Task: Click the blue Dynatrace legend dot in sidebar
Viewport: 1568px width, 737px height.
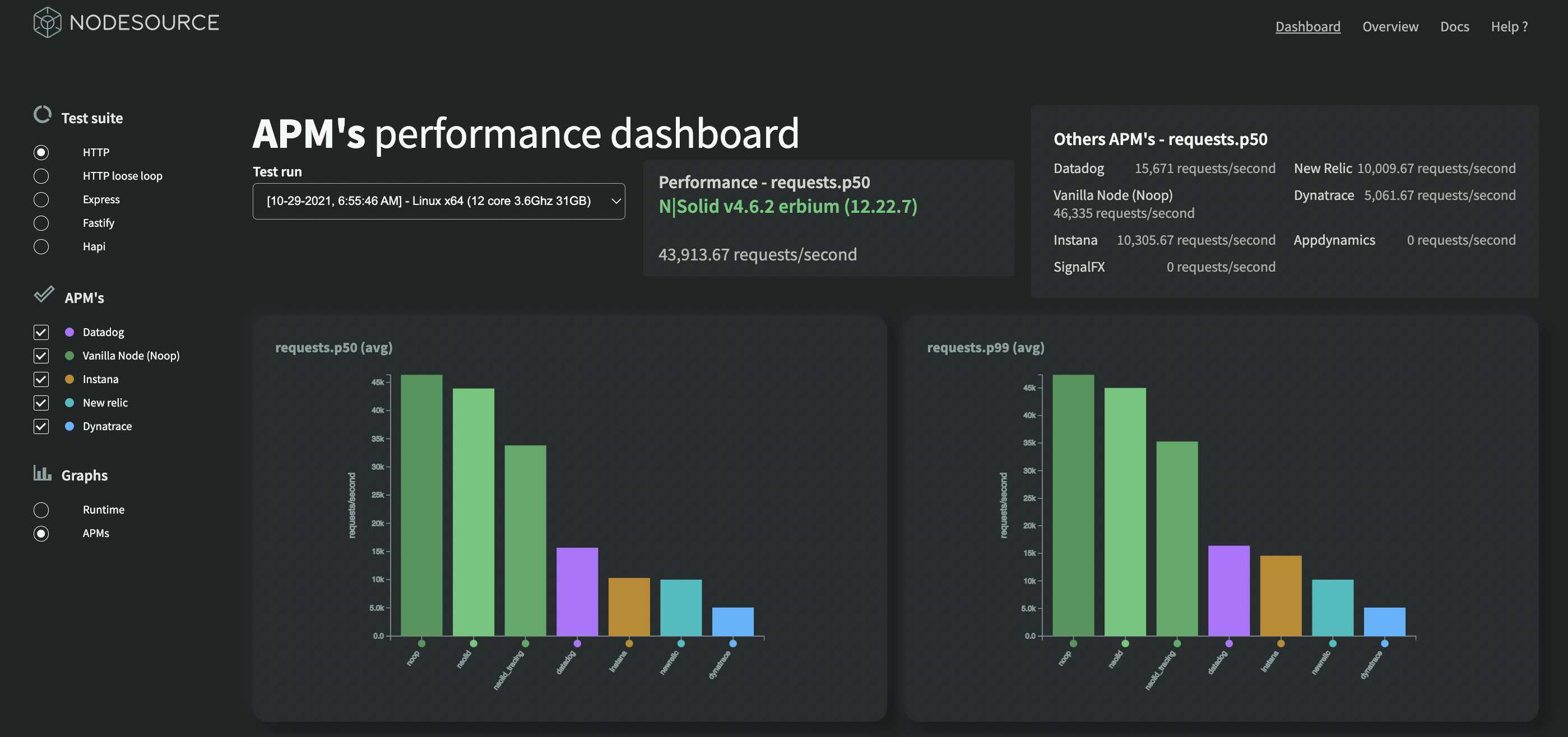Action: (x=69, y=426)
